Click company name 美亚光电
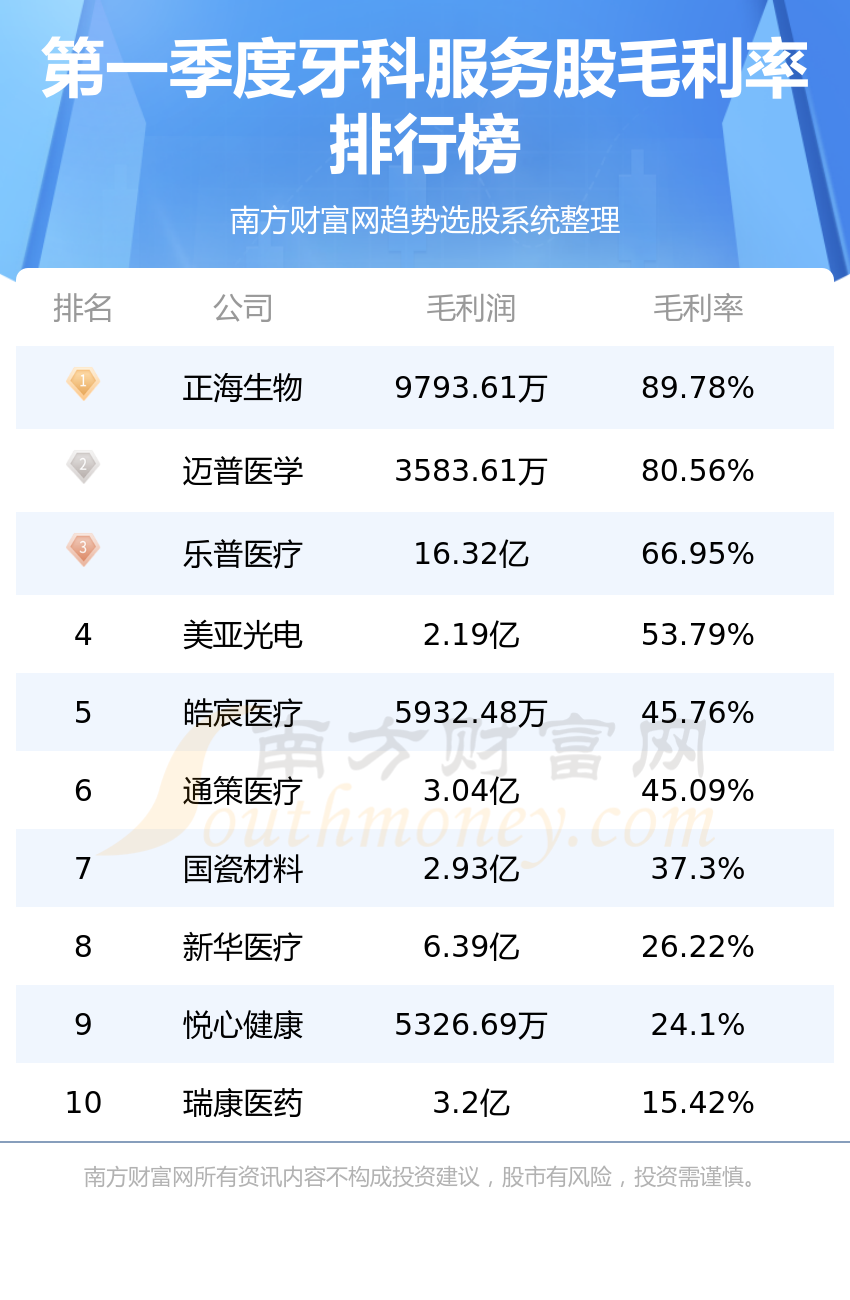The image size is (850, 1300). pos(243,635)
